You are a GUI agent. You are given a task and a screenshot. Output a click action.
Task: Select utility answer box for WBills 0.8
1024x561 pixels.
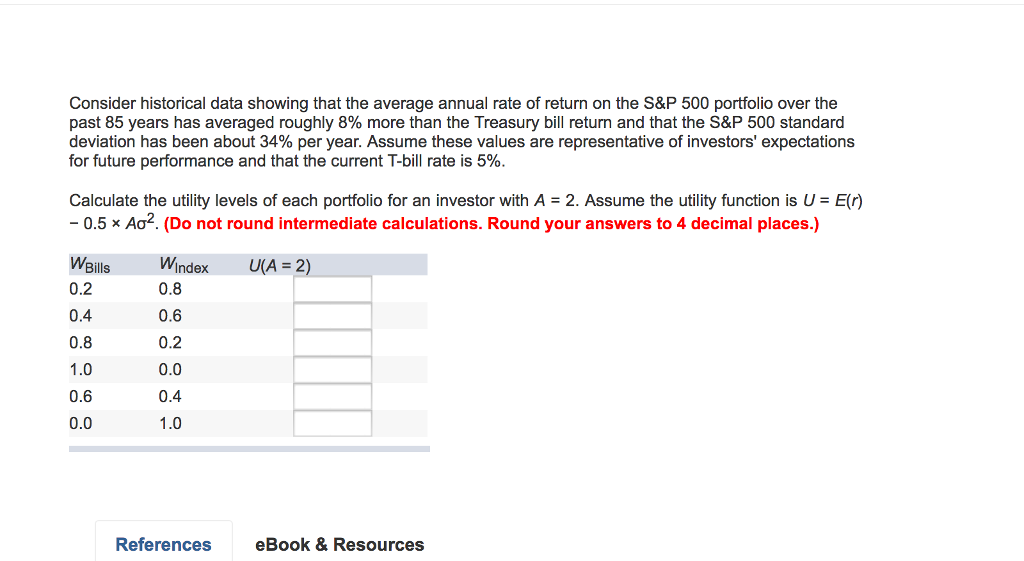[332, 343]
